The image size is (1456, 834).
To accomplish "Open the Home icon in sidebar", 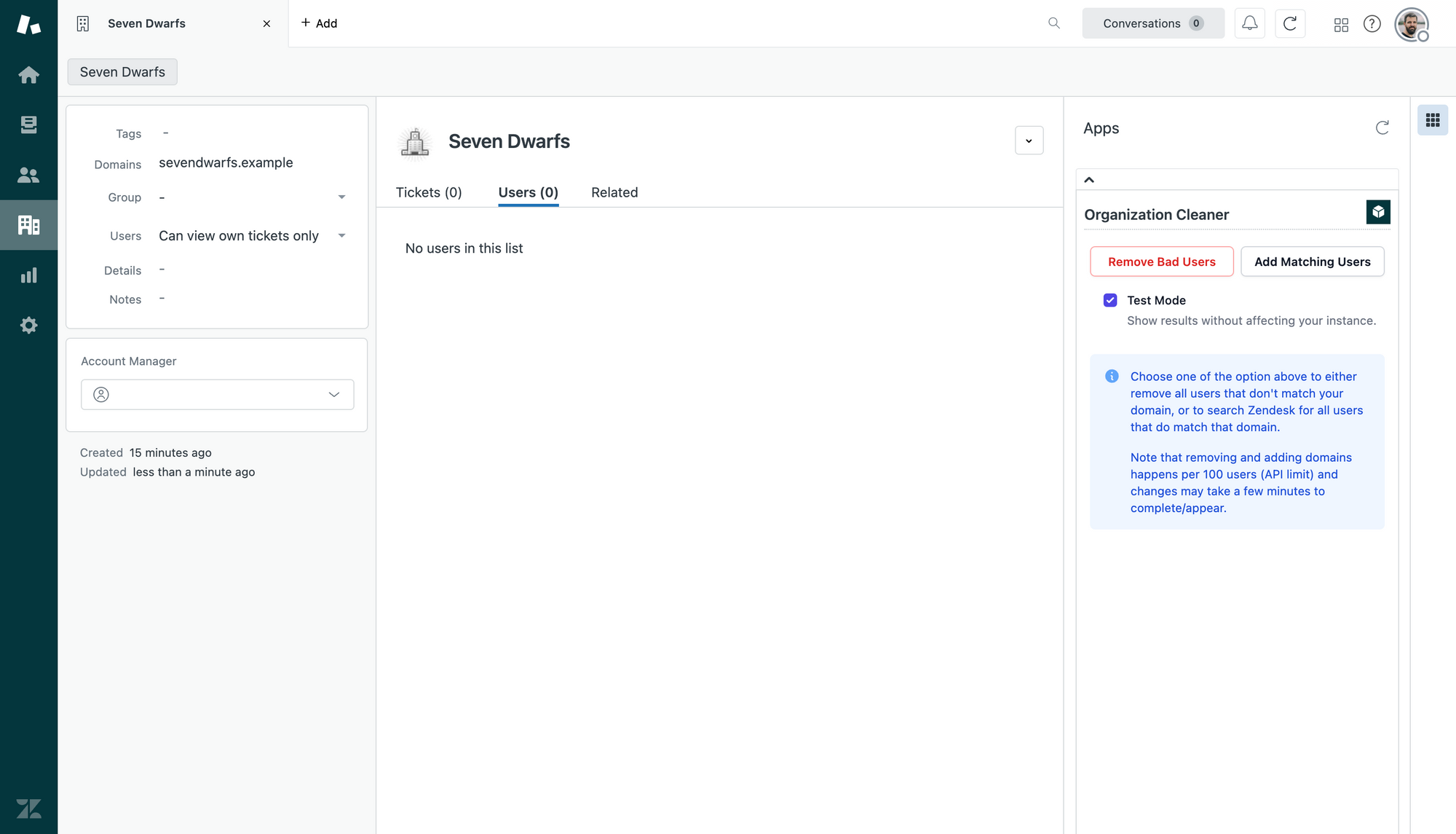I will pos(28,75).
